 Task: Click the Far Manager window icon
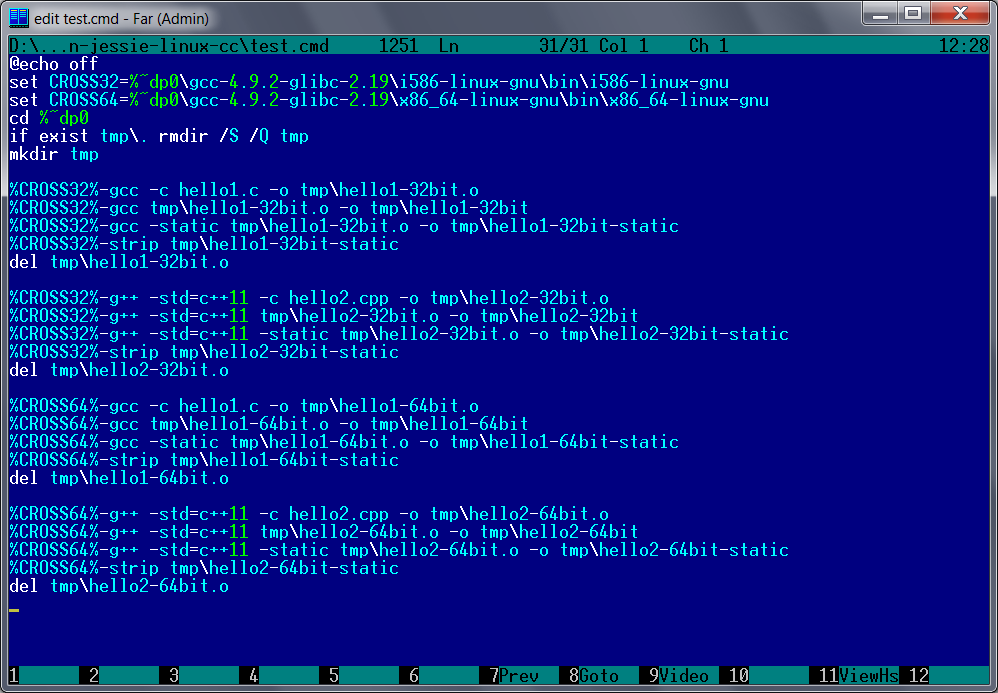tap(19, 17)
